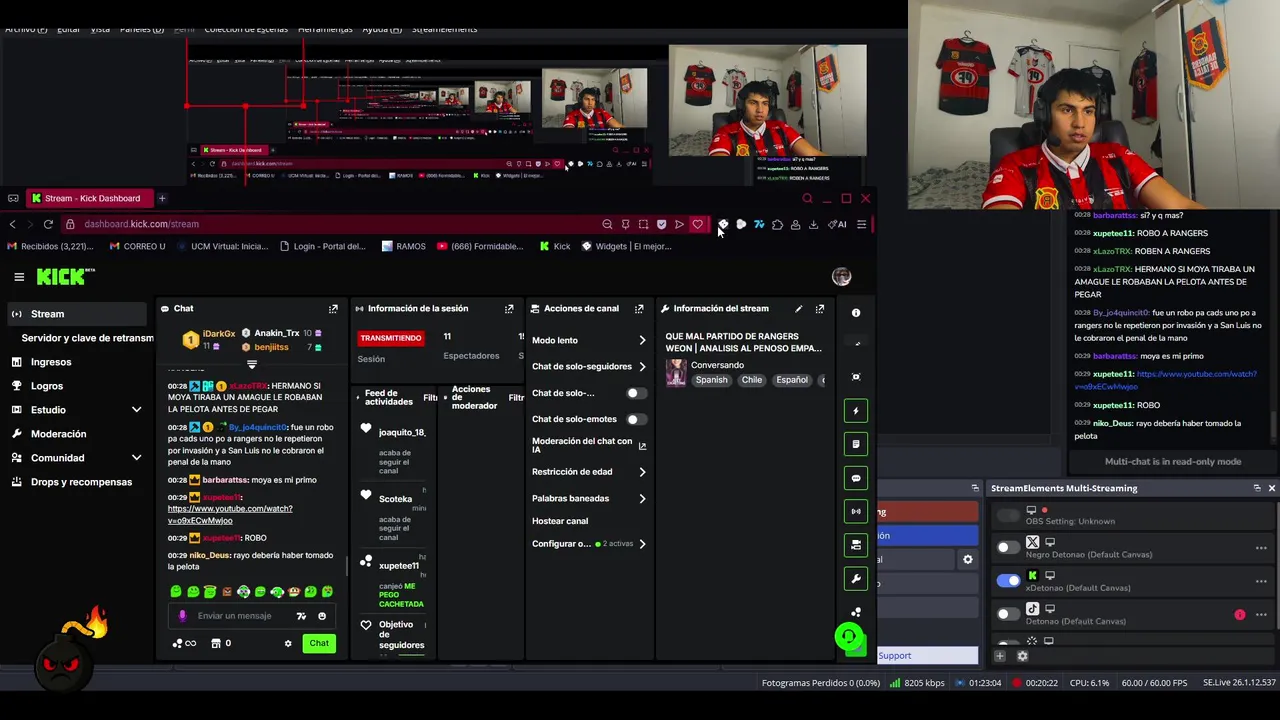Pop out the Acciones de canal panel
1280x720 pixels.
click(639, 309)
